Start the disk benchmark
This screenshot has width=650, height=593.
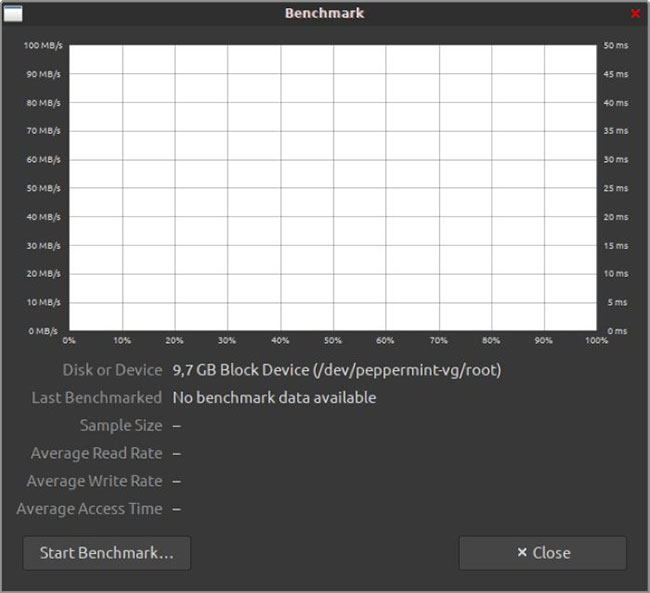(x=107, y=553)
